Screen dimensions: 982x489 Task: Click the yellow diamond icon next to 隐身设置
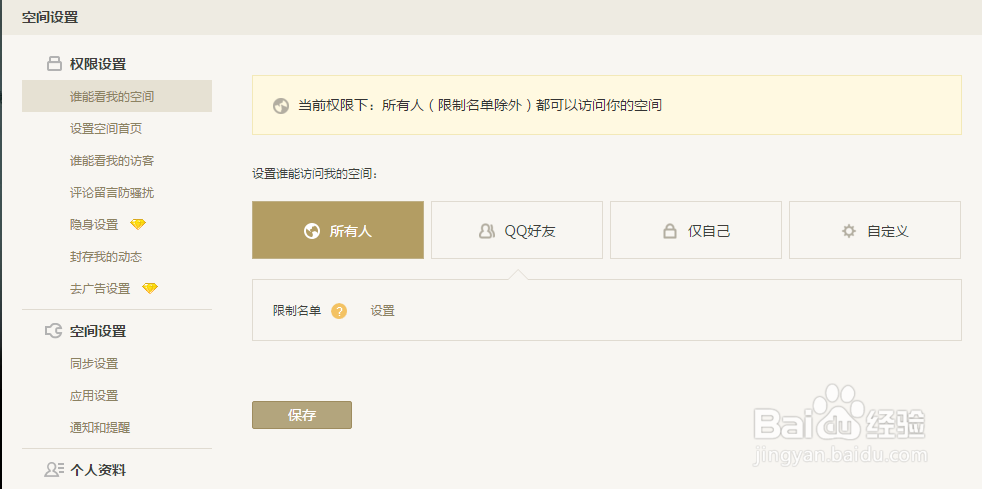pyautogui.click(x=138, y=224)
